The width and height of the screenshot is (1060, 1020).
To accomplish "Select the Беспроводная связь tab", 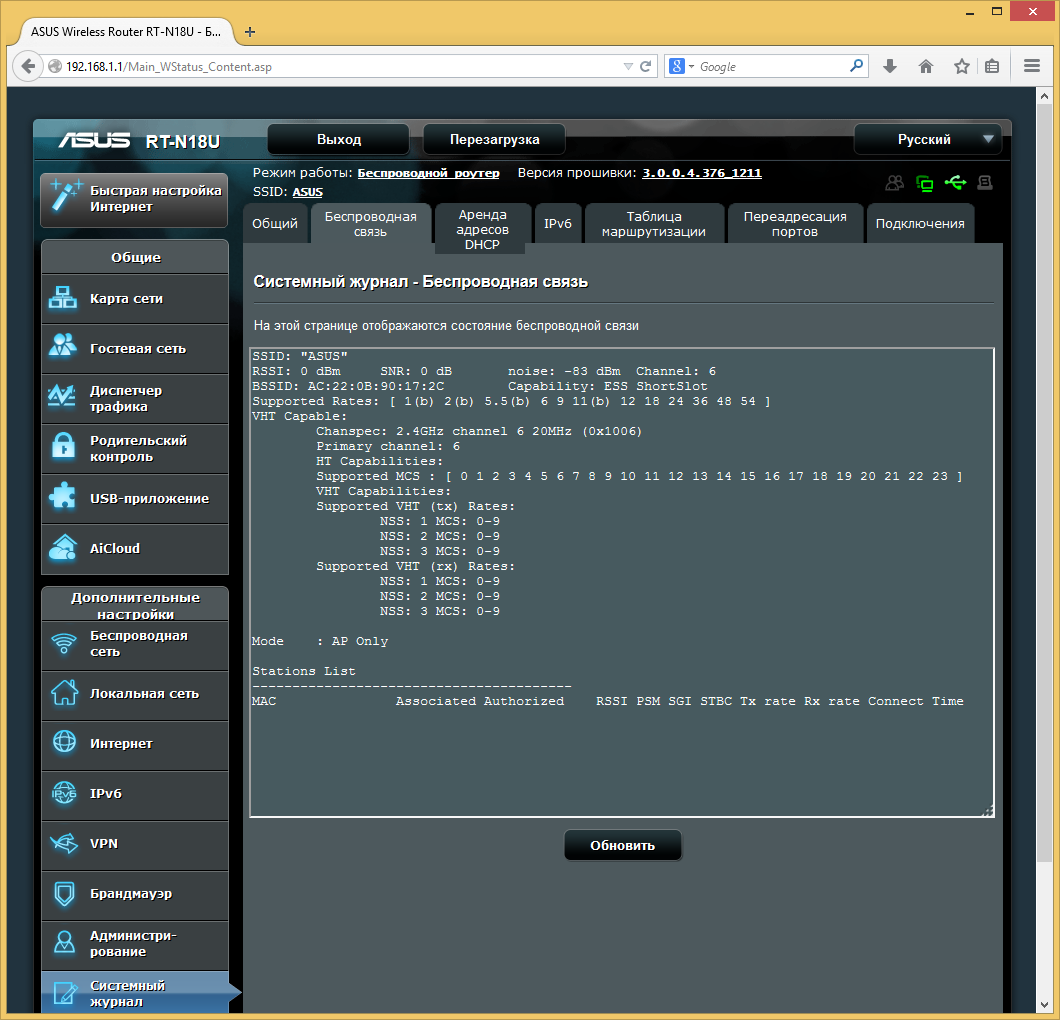I will pyautogui.click(x=370, y=223).
